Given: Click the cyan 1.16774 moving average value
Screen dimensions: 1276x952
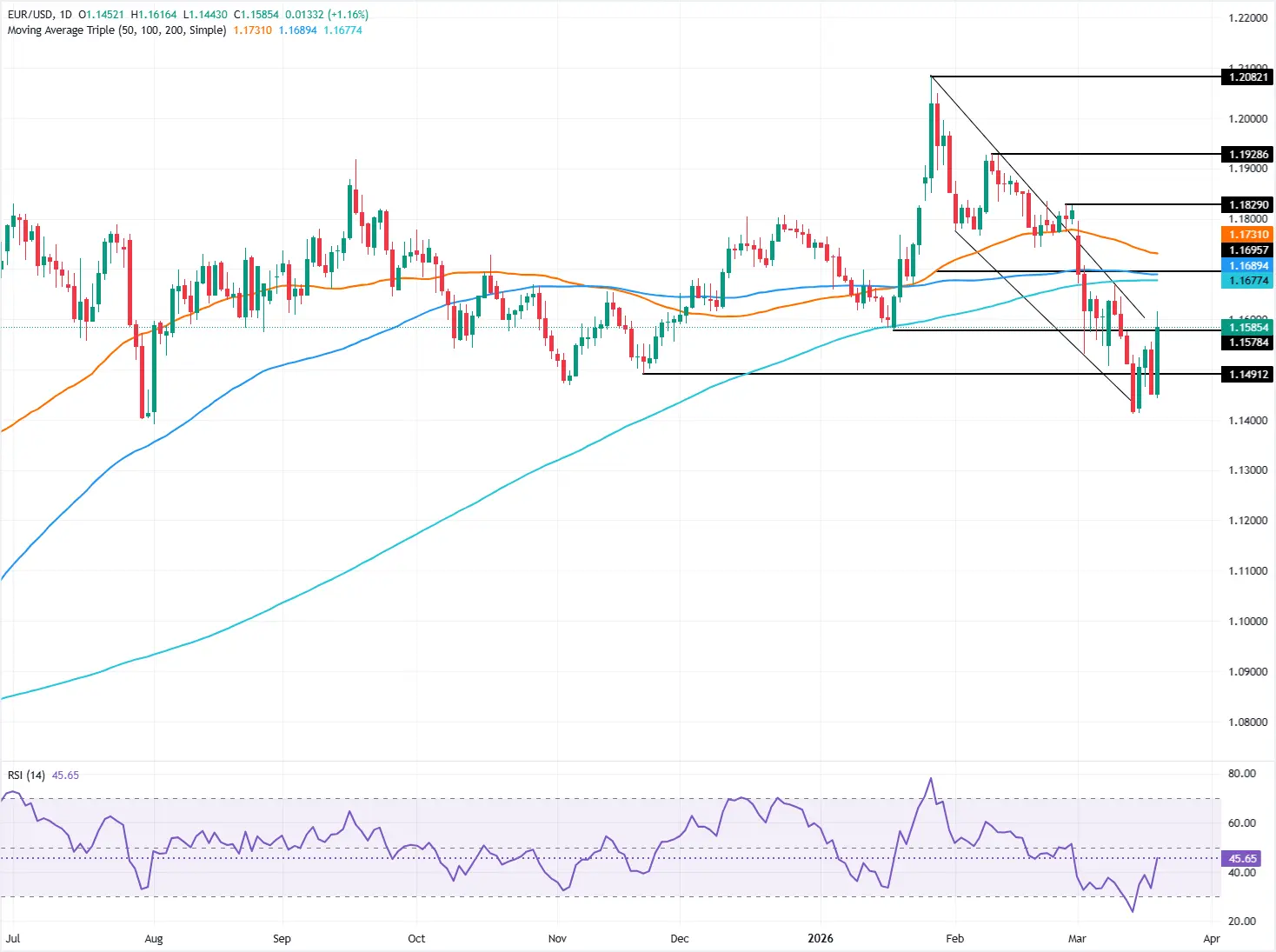Looking at the screenshot, I should click(341, 30).
